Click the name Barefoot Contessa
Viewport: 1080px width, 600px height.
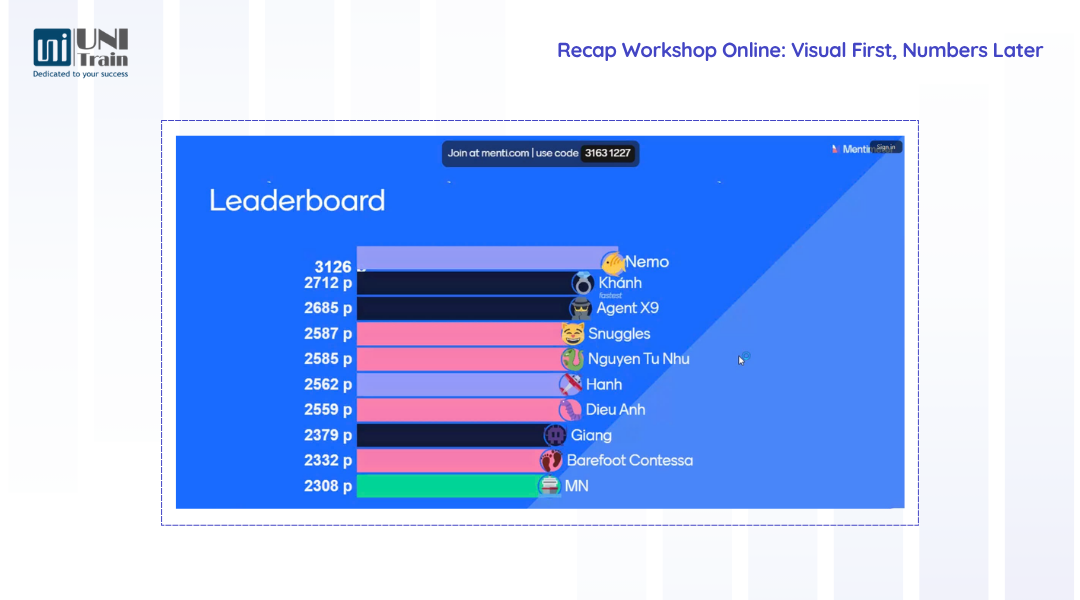tap(630, 461)
